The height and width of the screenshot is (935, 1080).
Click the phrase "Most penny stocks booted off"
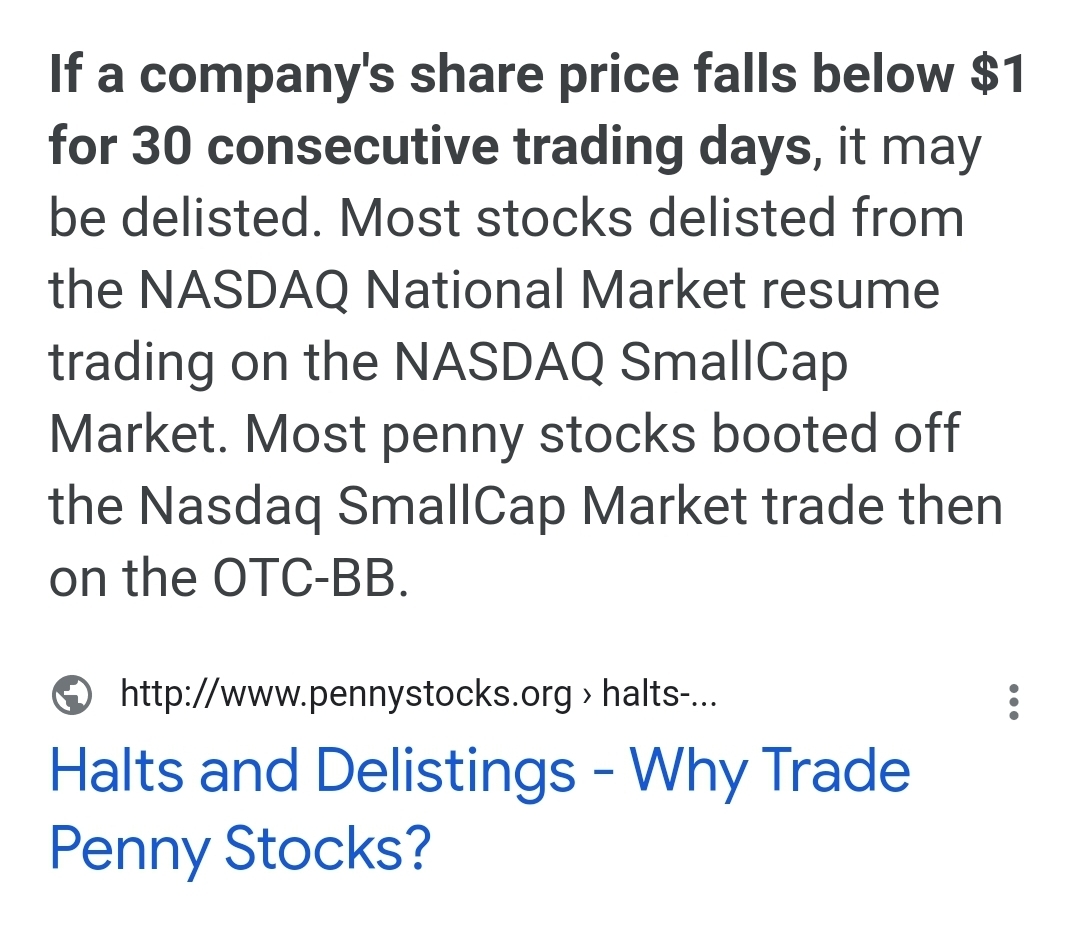pos(602,434)
